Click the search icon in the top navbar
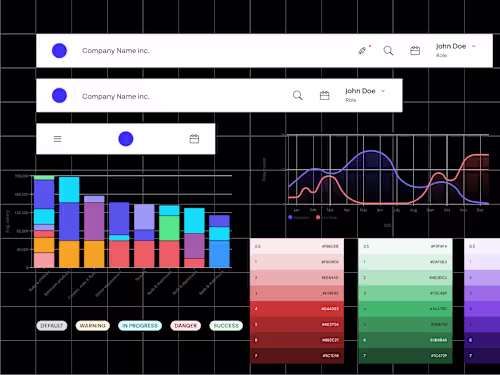 click(388, 51)
